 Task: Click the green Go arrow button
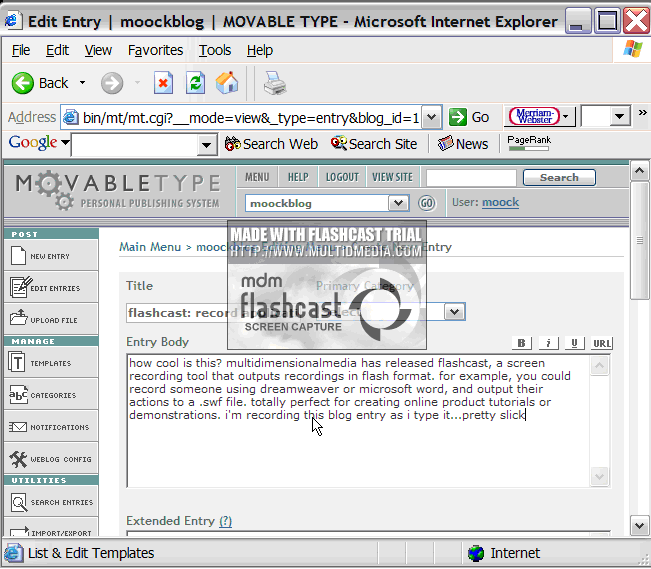coord(458,117)
